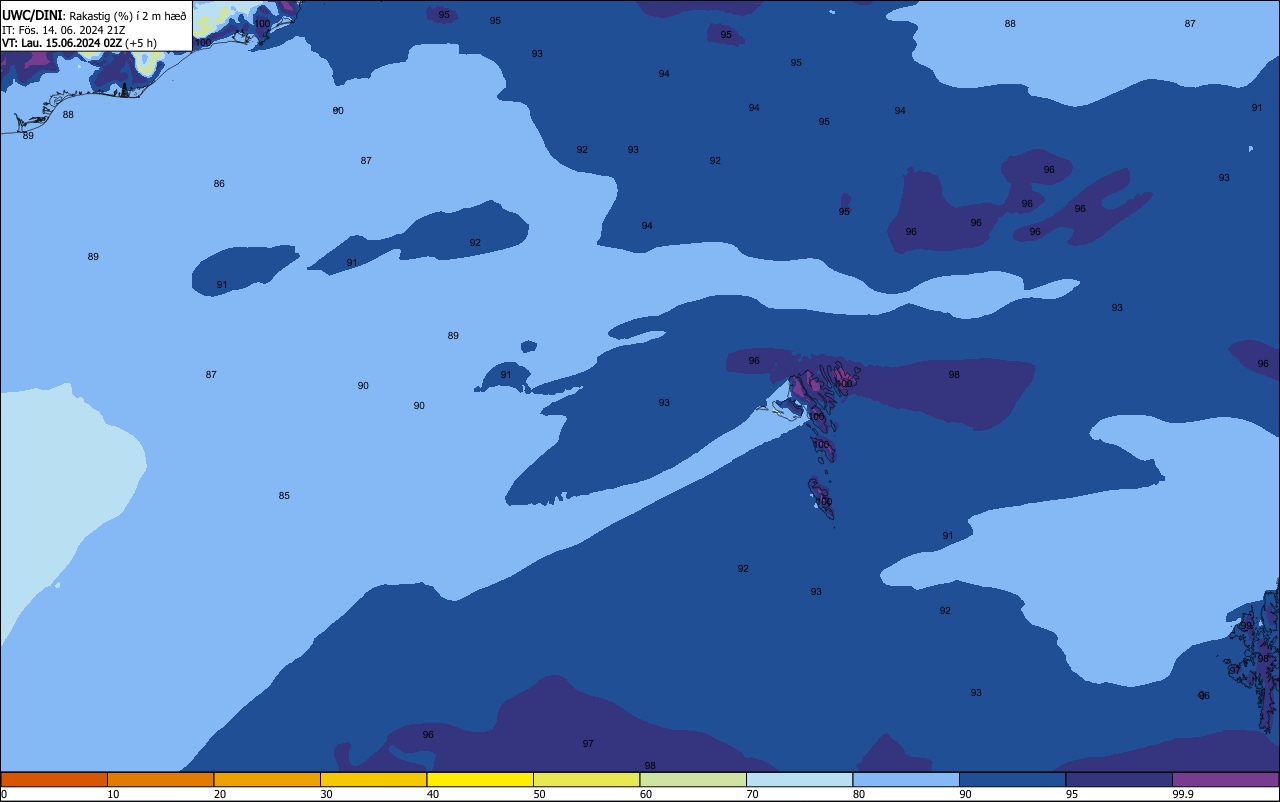Click the 0–10 dark orange legend swatch
Screen dimensions: 1280x802
coord(54,779)
